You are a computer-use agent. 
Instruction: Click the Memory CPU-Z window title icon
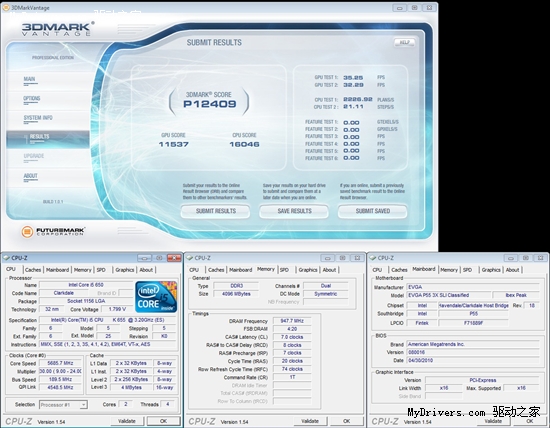[190, 258]
